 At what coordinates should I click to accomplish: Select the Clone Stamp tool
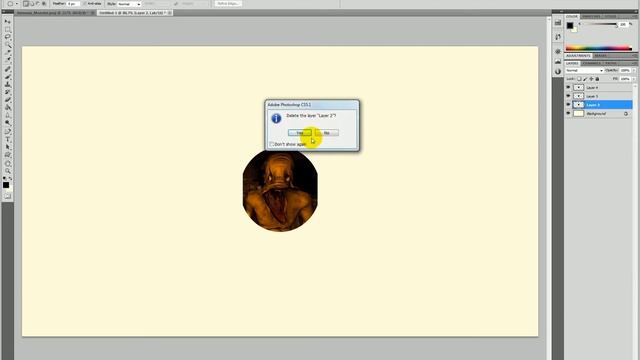pos(7,84)
